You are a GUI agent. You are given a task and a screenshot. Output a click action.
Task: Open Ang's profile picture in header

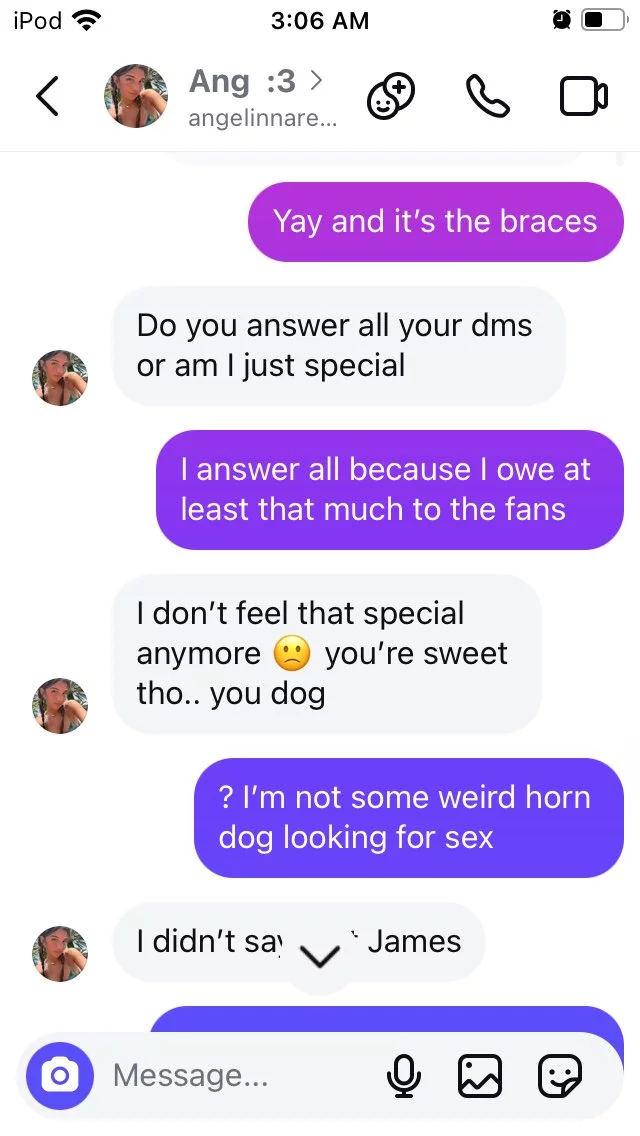pos(136,96)
